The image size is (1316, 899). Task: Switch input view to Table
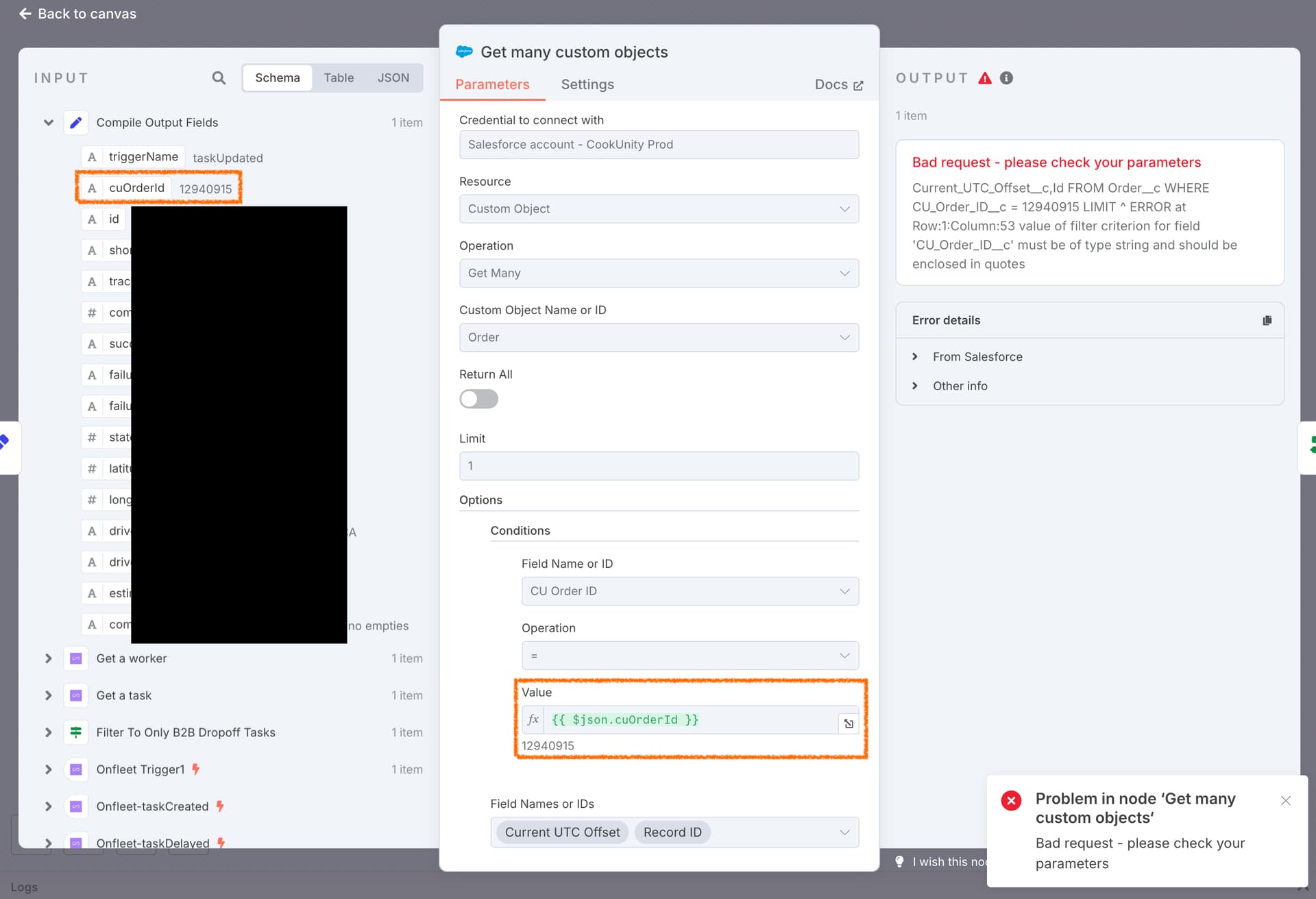pos(339,78)
